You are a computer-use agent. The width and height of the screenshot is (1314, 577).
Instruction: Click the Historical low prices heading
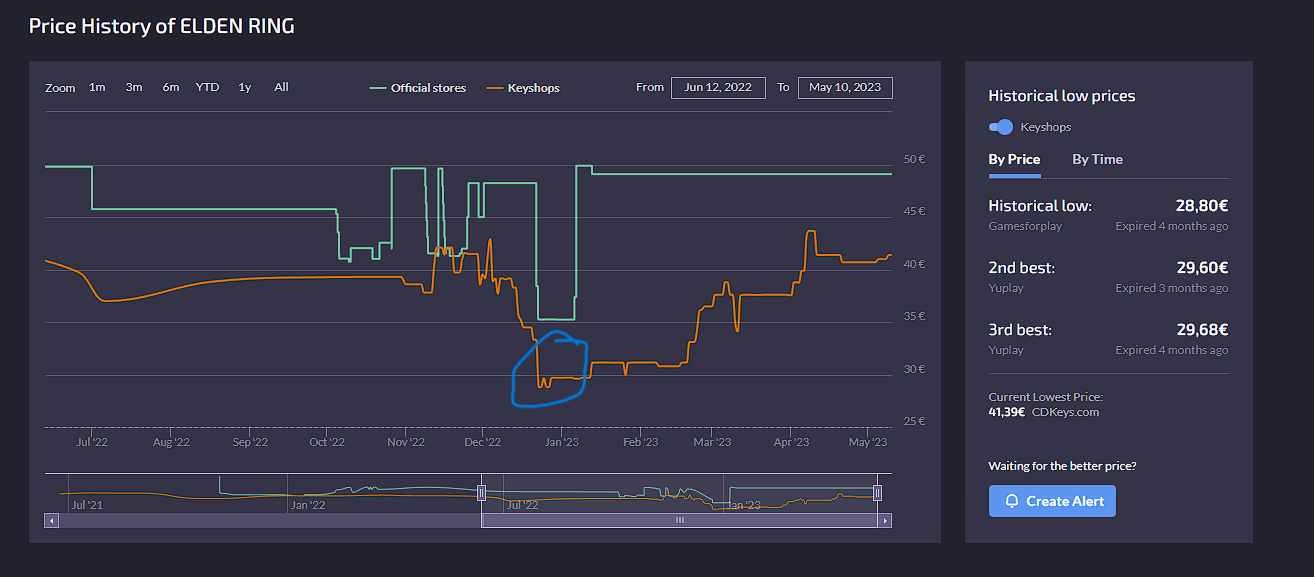tap(1062, 96)
